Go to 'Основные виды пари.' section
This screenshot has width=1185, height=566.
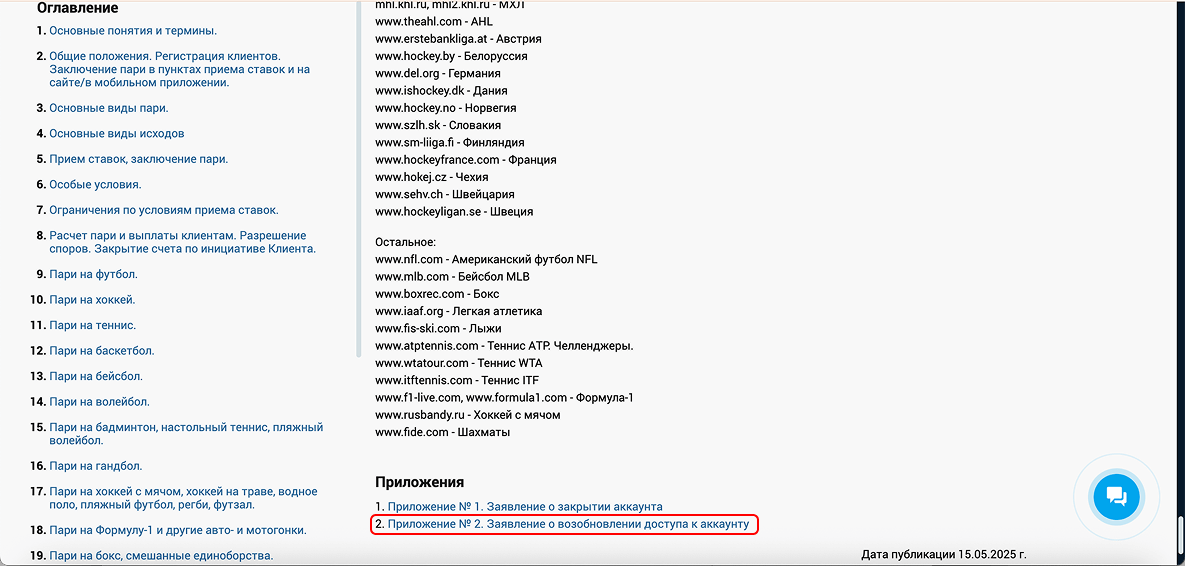point(109,108)
